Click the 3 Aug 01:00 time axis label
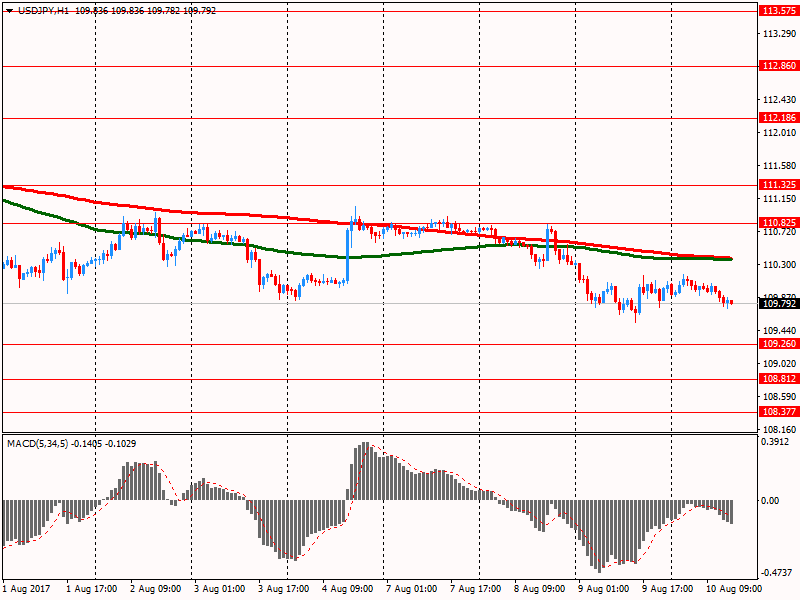 click(x=219, y=589)
